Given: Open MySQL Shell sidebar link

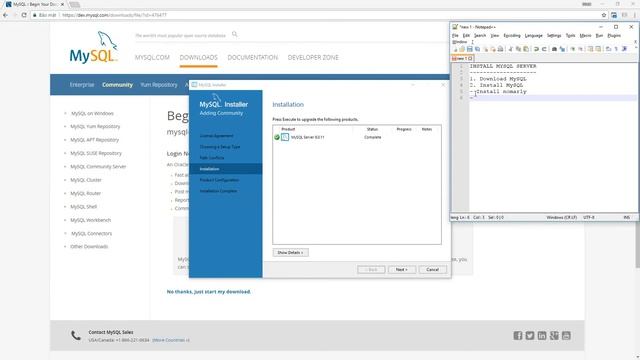Looking at the screenshot, I should tap(83, 207).
